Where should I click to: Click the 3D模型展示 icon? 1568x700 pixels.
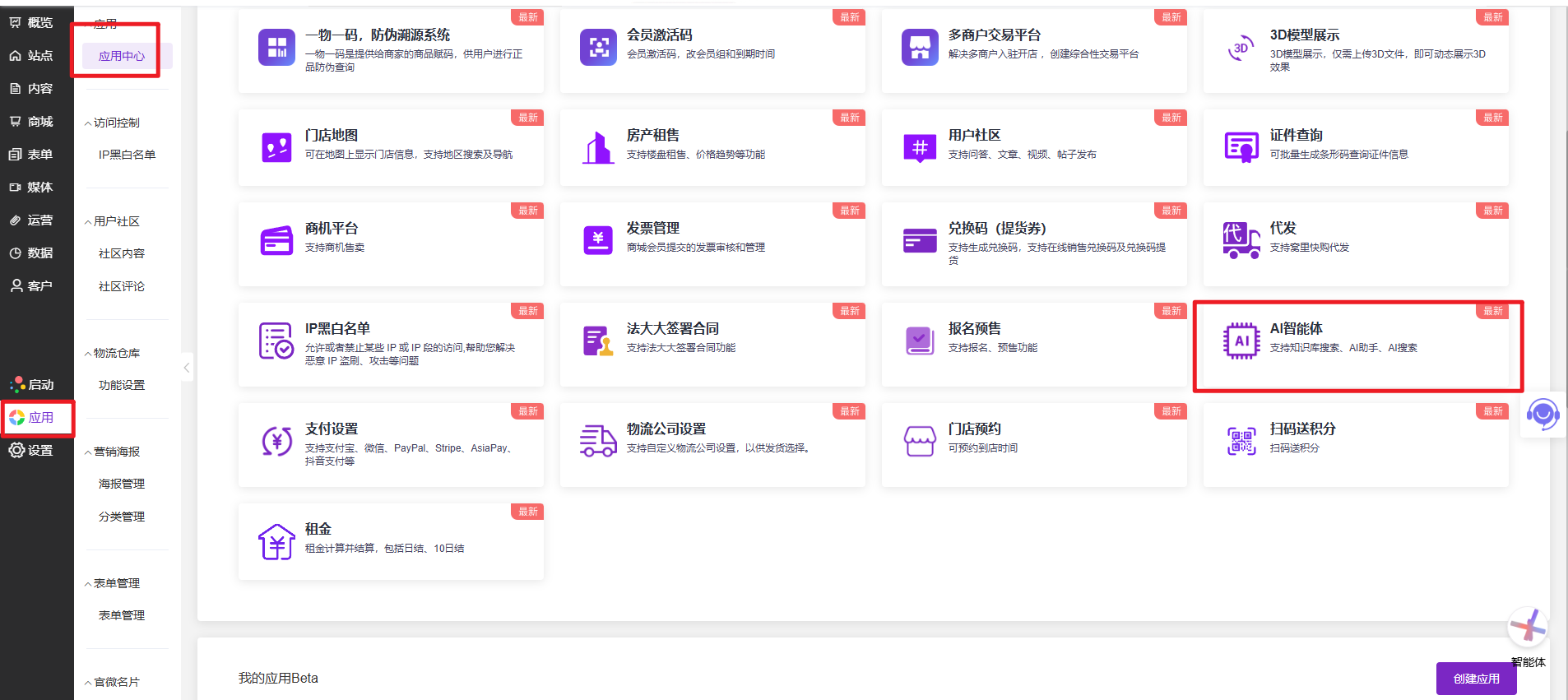pyautogui.click(x=1241, y=47)
